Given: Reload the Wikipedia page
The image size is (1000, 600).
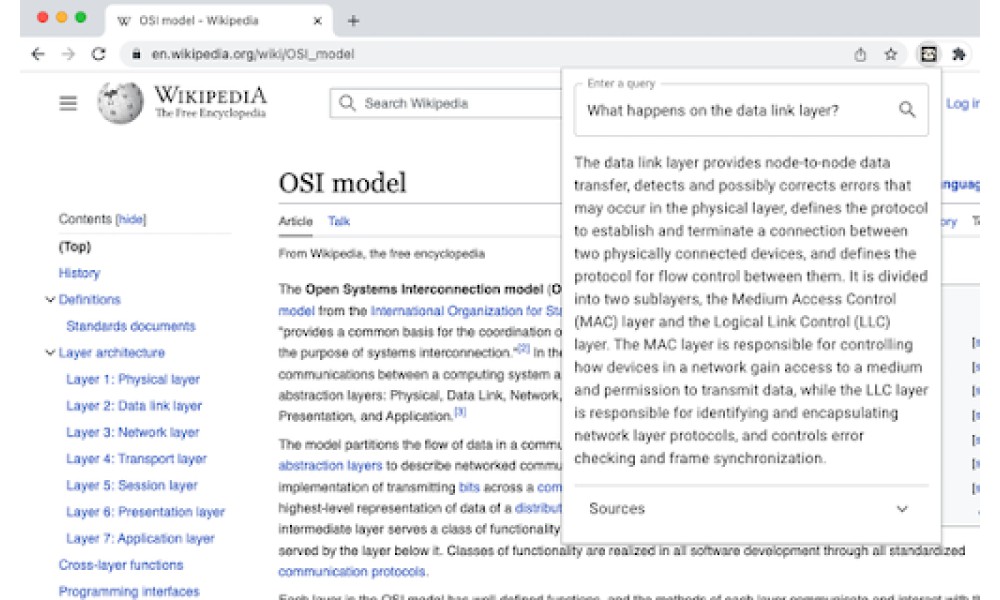Looking at the screenshot, I should coord(98,54).
